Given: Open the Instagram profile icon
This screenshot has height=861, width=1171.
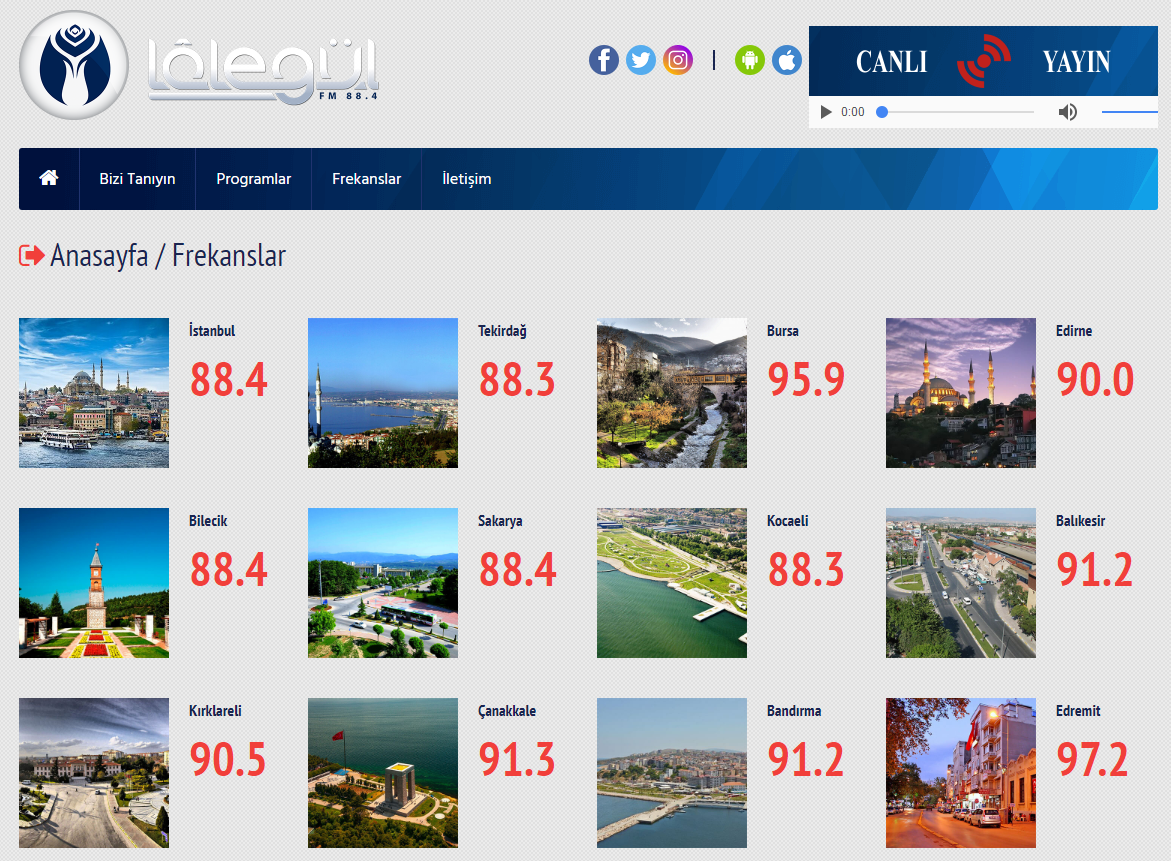Looking at the screenshot, I should [678, 60].
